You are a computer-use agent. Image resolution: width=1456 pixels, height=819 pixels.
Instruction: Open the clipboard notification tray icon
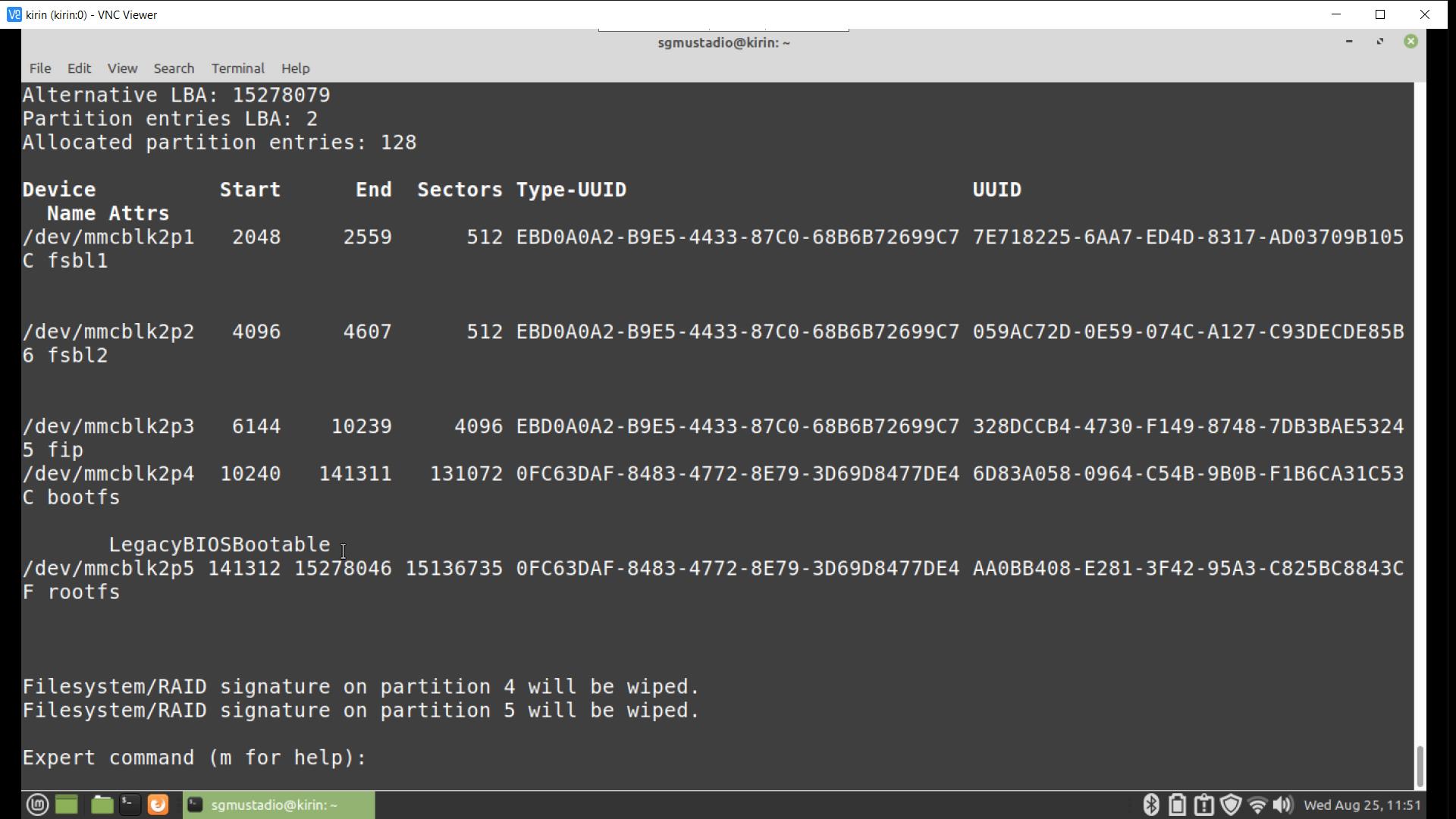(1203, 805)
